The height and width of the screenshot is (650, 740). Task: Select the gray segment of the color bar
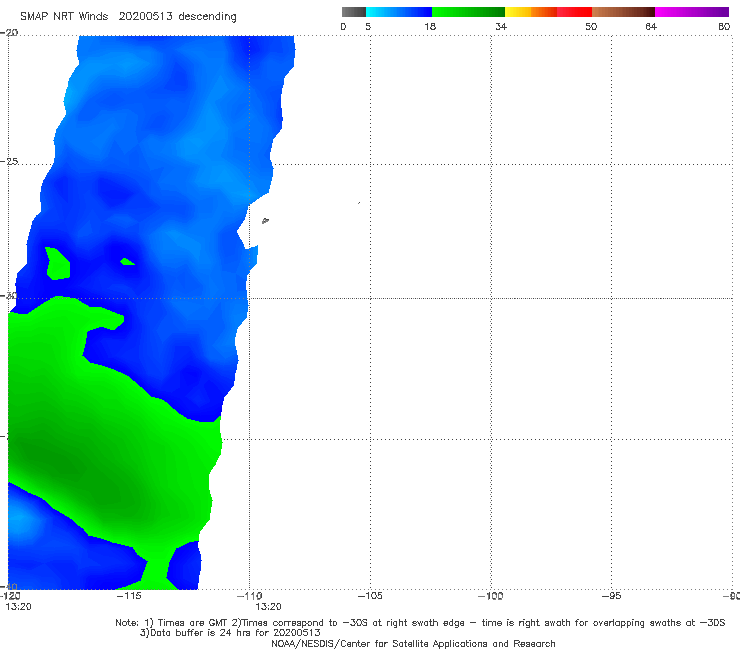354,12
